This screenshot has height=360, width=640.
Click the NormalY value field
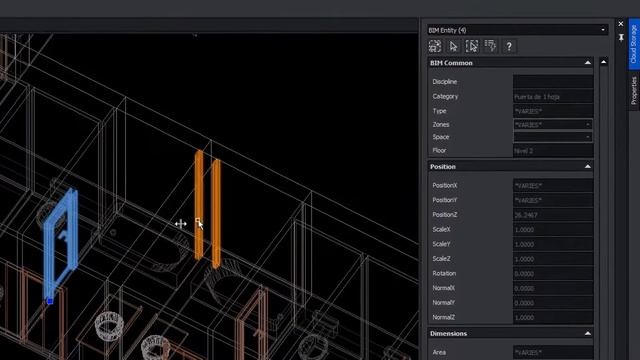553,303
